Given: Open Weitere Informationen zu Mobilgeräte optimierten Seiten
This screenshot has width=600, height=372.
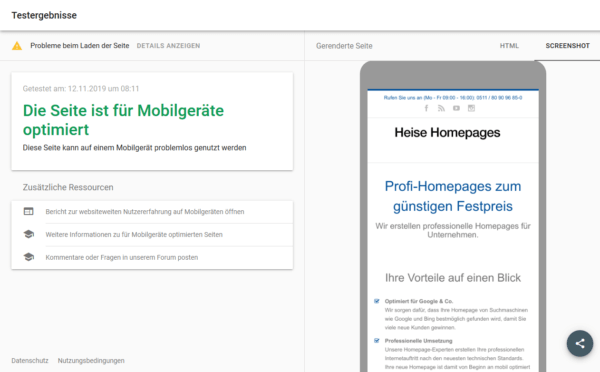Looking at the screenshot, I should (x=134, y=235).
